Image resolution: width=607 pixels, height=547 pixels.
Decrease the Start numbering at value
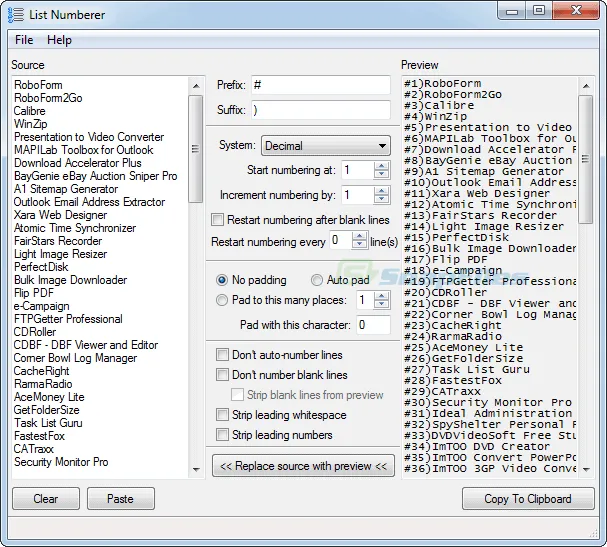382,174
